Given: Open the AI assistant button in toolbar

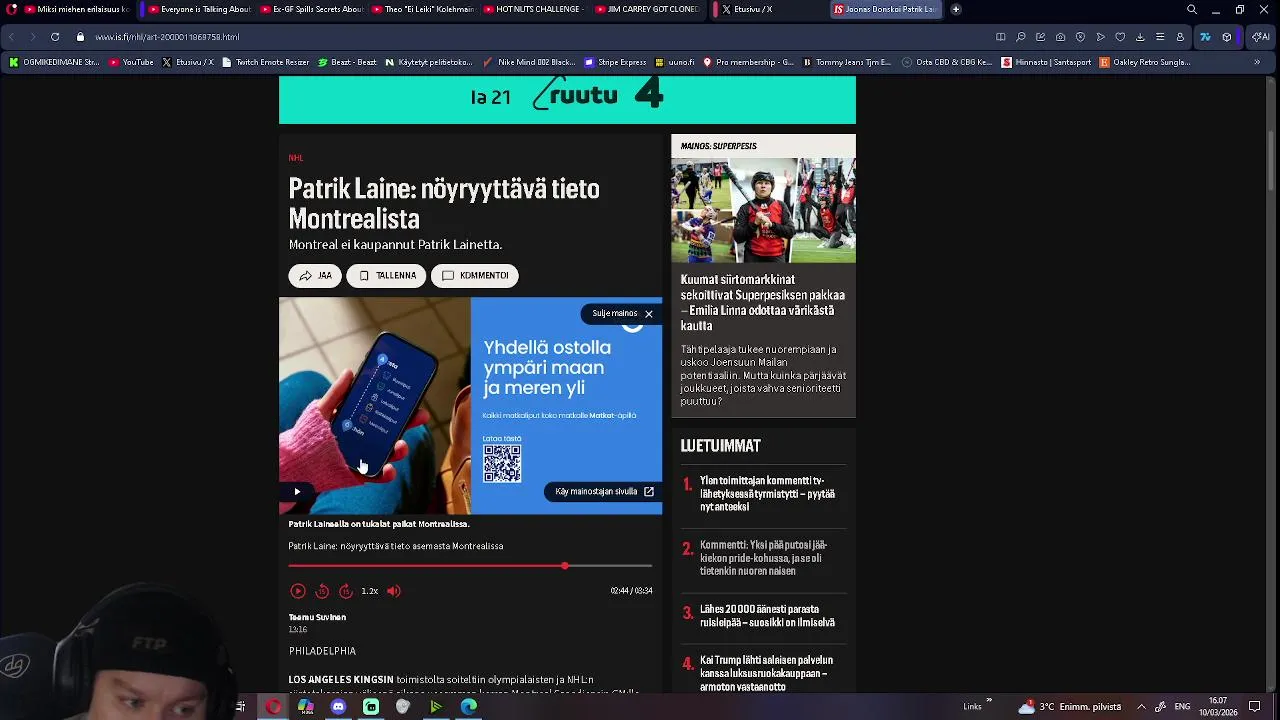Looking at the screenshot, I should (1260, 37).
